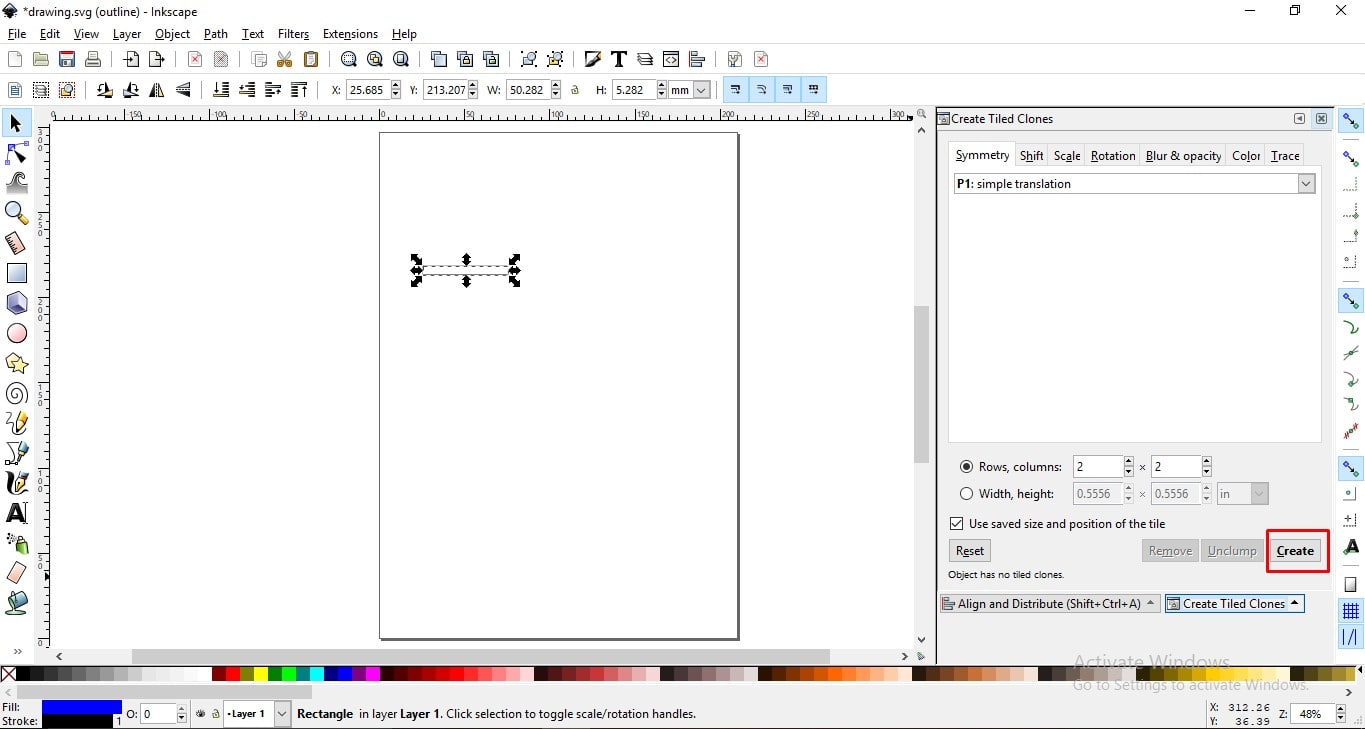The height and width of the screenshot is (729, 1365).
Task: Select the Paint Bucket fill tool
Action: 16,603
